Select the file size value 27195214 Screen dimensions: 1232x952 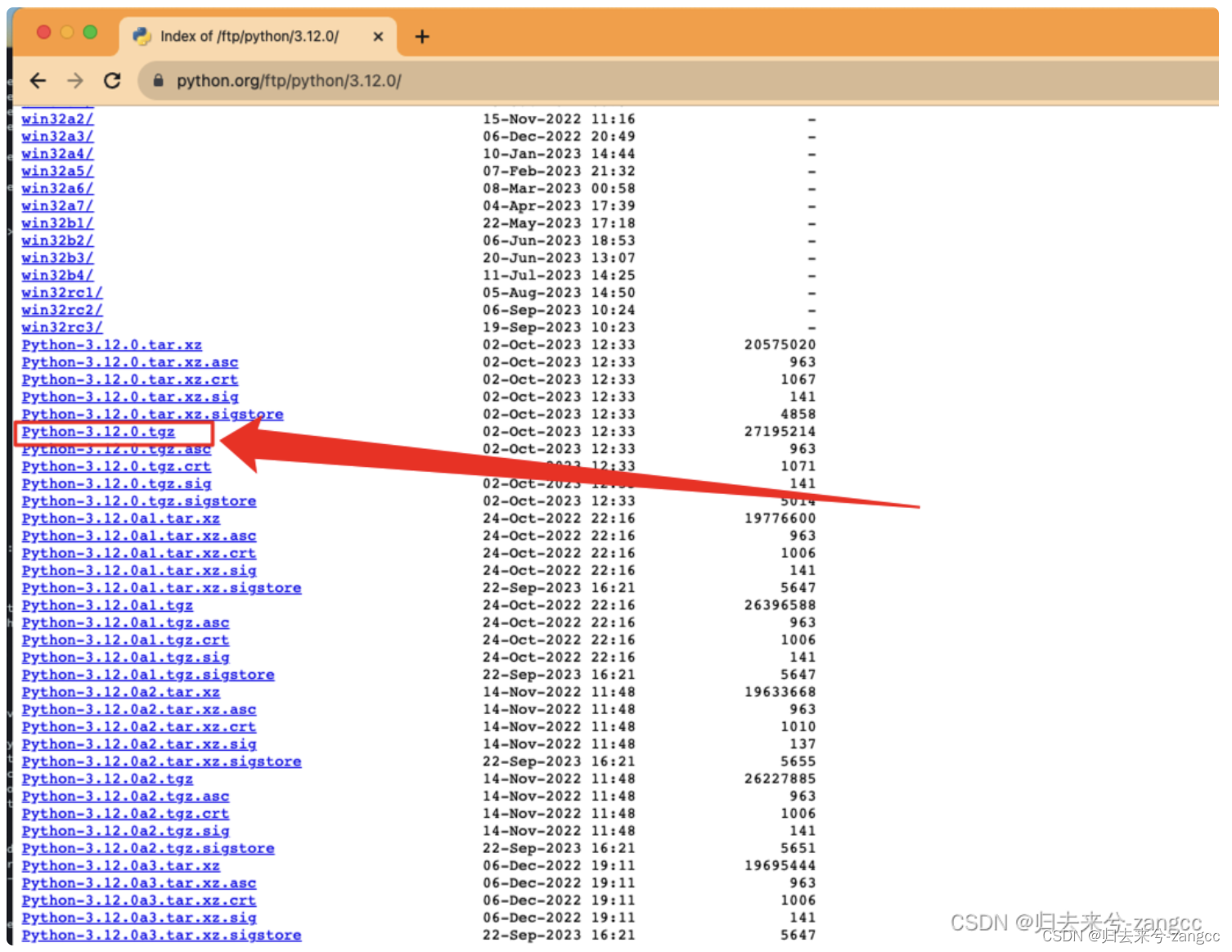780,432
